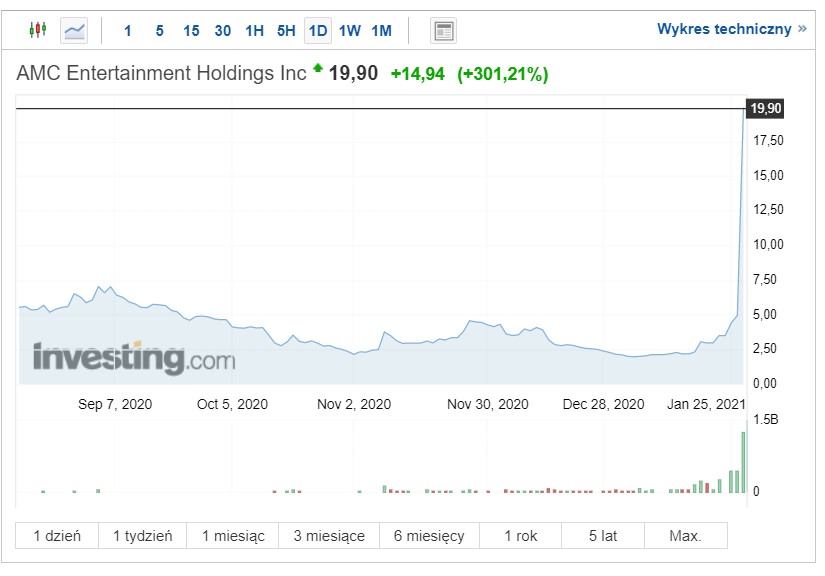Click the AMC Entertainment Holdings Inc title
Viewport: 825px width, 576px height.
pyautogui.click(x=162, y=73)
